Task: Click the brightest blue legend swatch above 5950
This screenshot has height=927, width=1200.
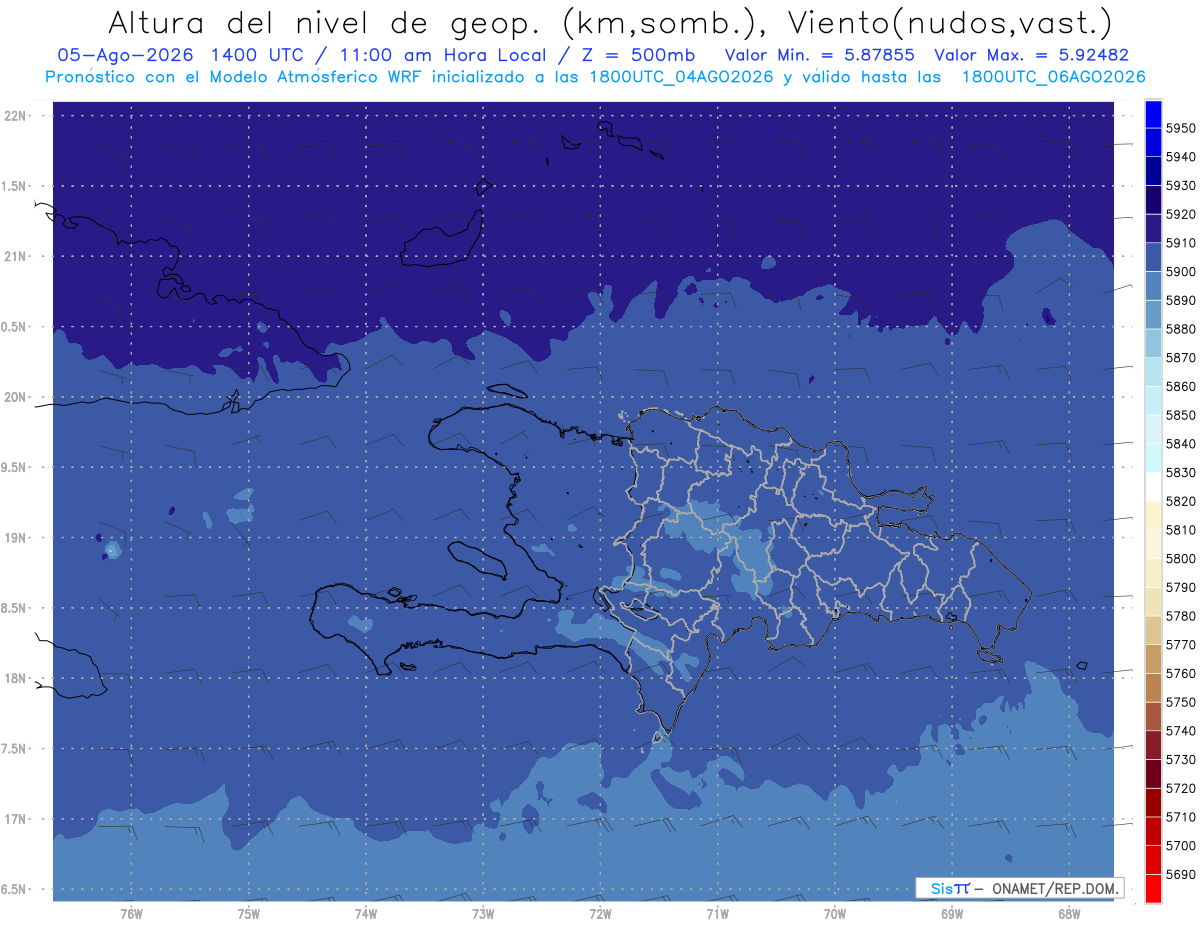Action: coord(1153,114)
